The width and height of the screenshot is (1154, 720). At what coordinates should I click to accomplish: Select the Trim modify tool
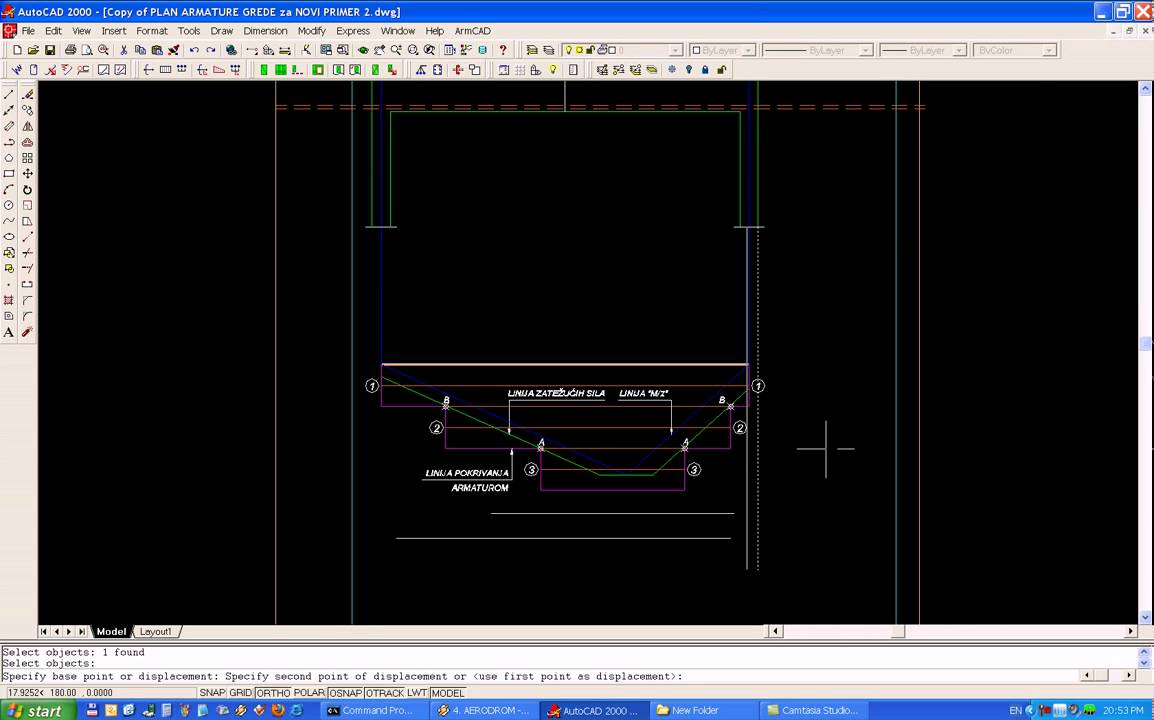tap(27, 253)
